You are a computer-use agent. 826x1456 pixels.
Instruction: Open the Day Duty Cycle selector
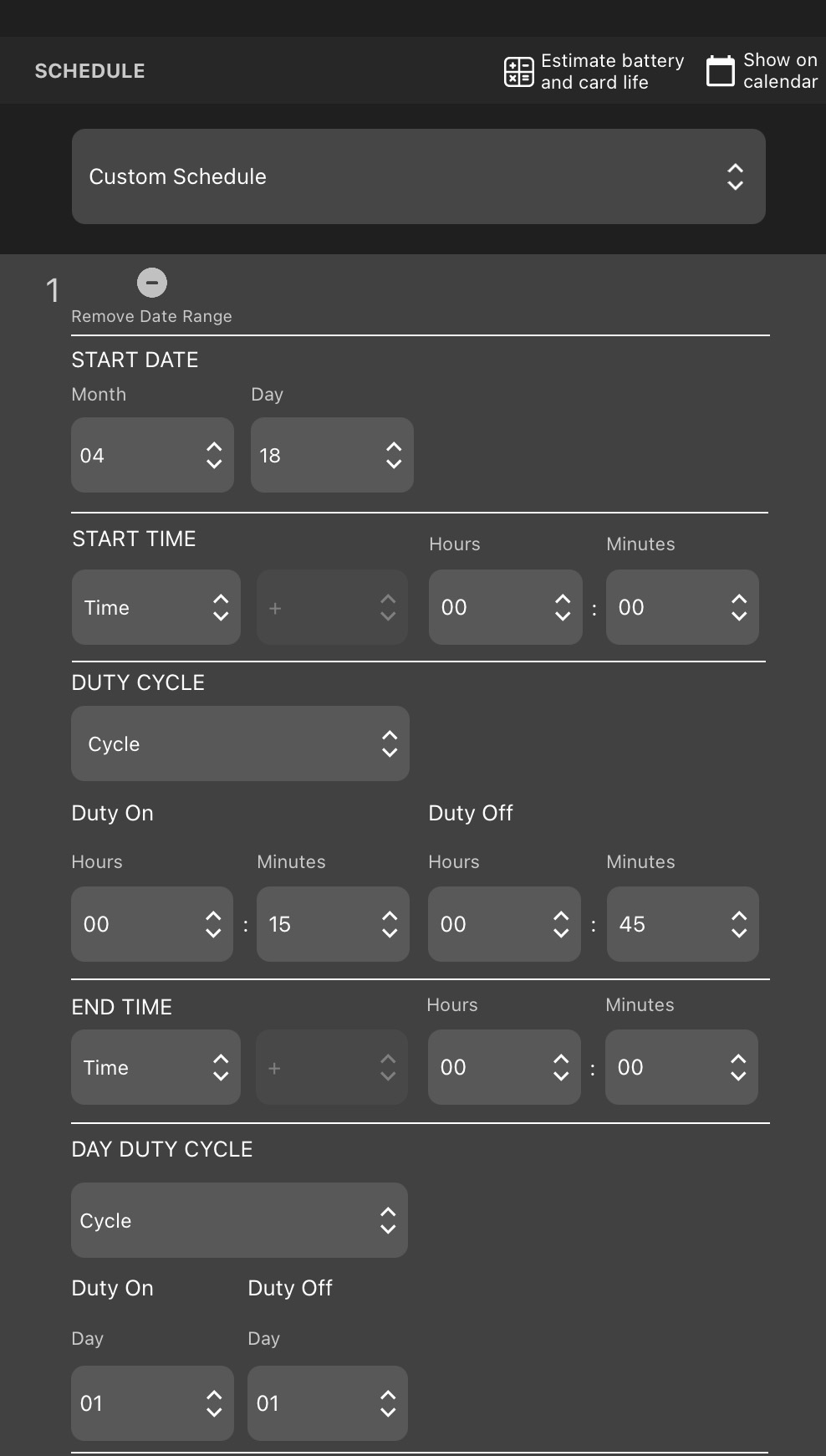tap(239, 1220)
